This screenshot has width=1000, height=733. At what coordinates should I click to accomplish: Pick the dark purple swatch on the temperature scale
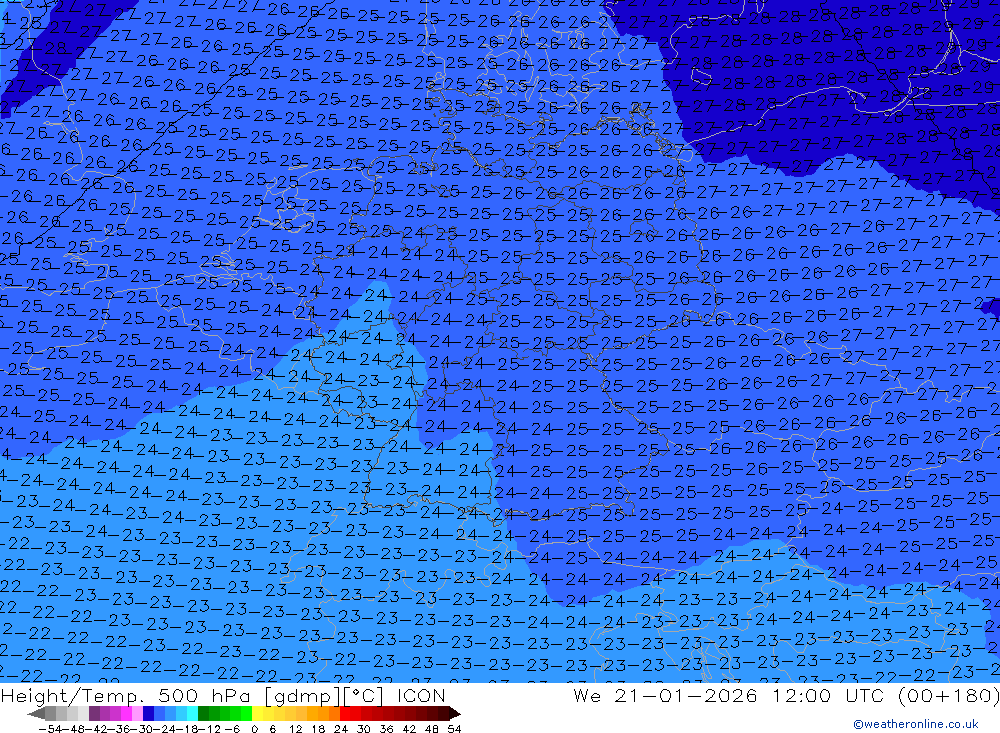coord(94,714)
